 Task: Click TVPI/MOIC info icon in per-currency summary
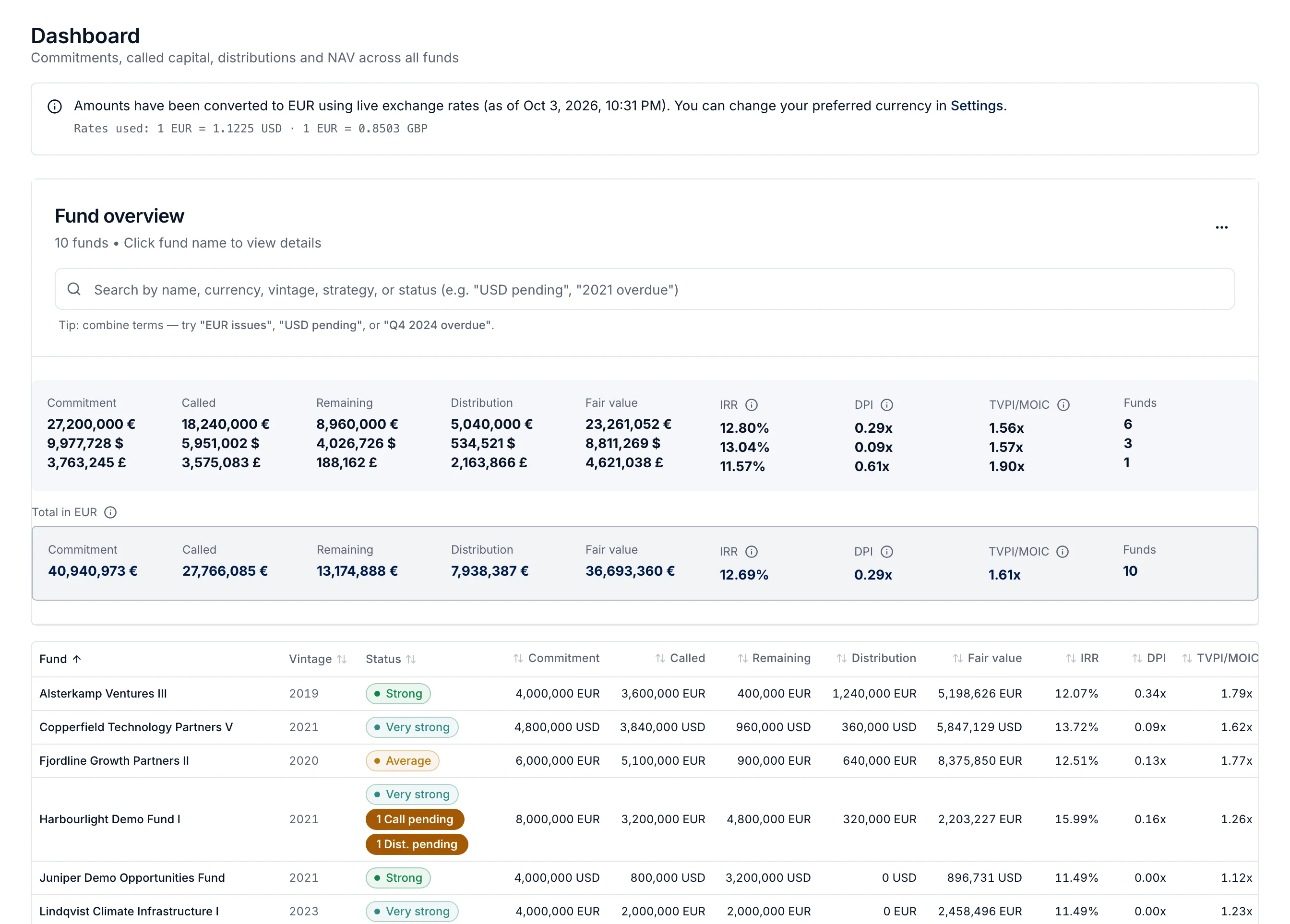tap(1063, 405)
